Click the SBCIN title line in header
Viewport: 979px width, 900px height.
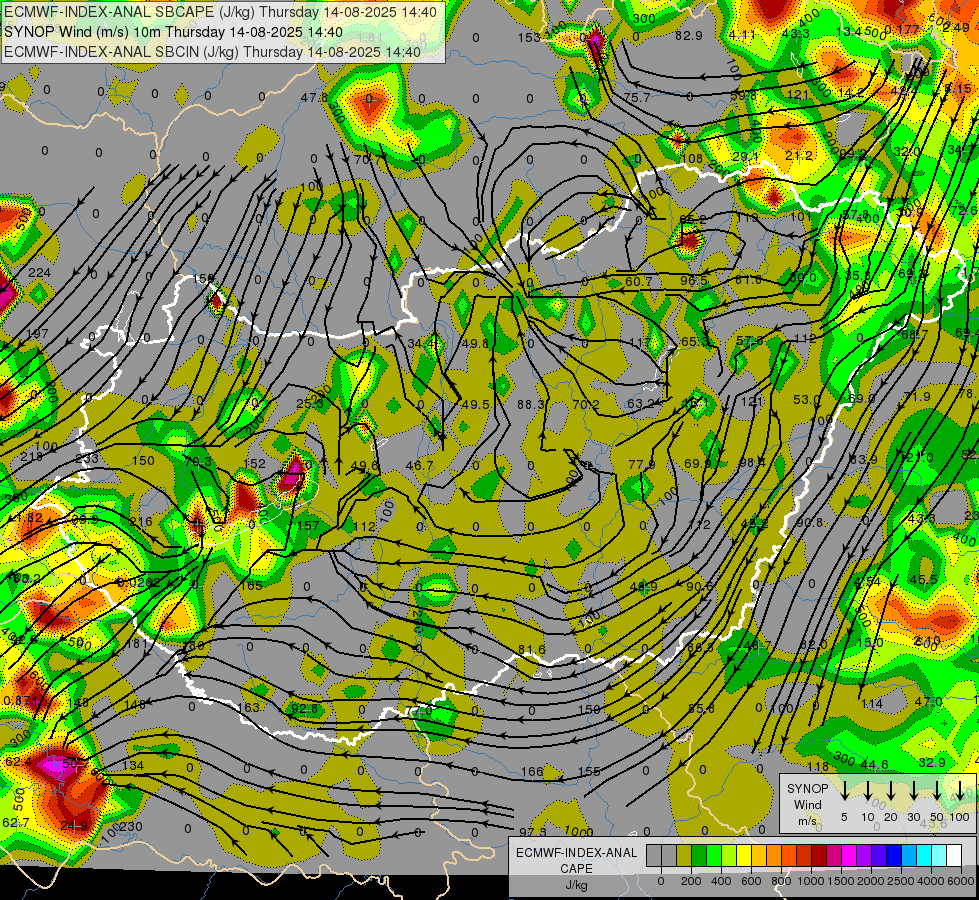pyautogui.click(x=213, y=52)
